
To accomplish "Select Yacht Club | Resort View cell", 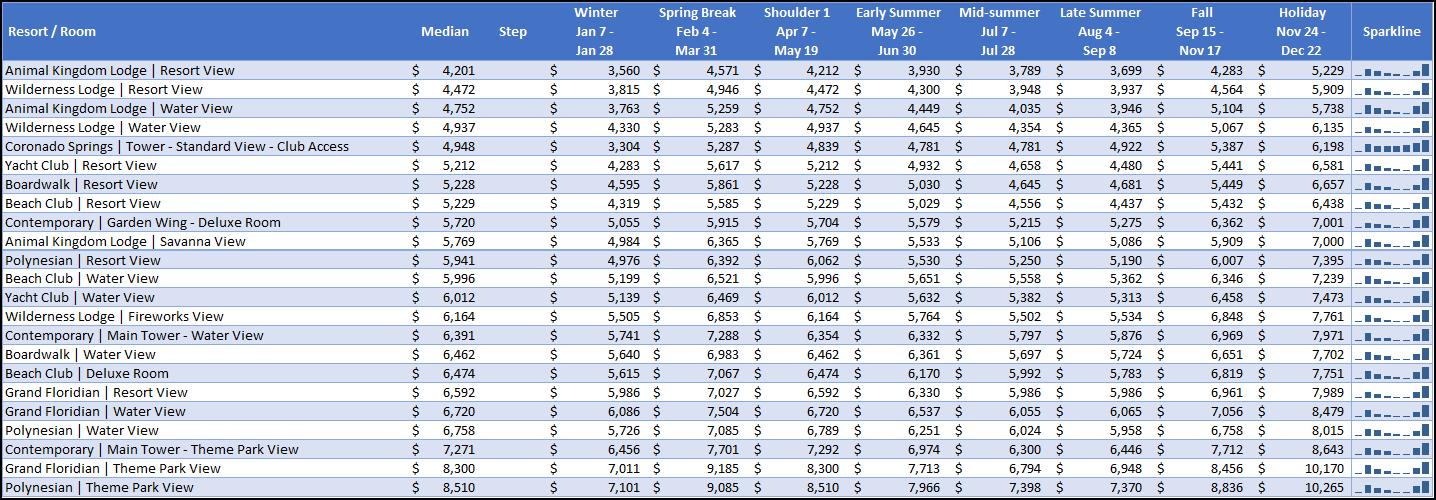I will click(x=81, y=165).
